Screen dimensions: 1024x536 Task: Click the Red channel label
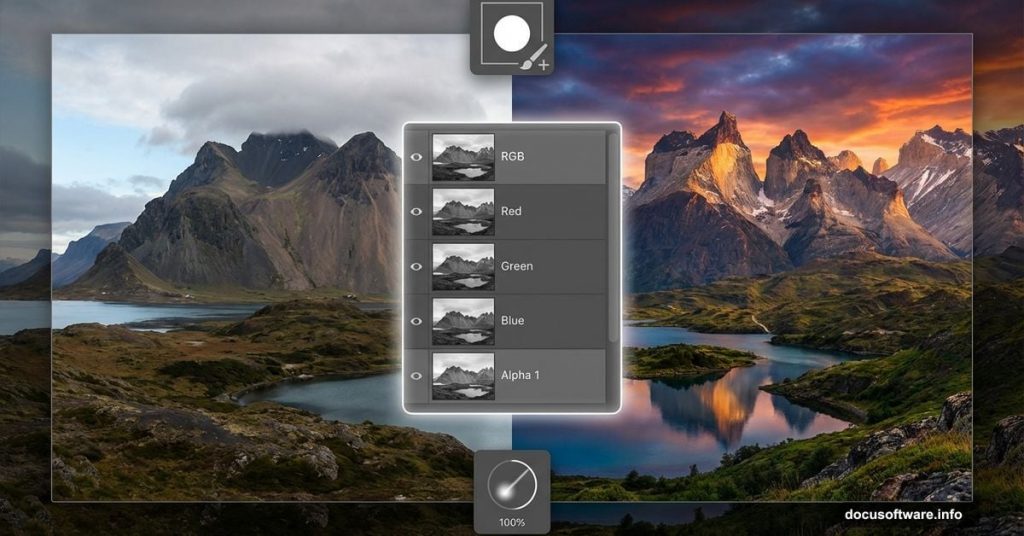pos(511,212)
